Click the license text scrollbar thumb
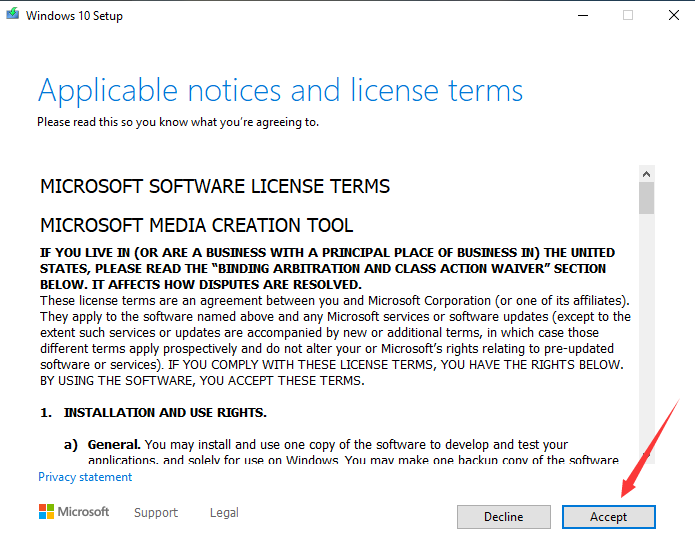The image size is (695, 552). point(646,197)
